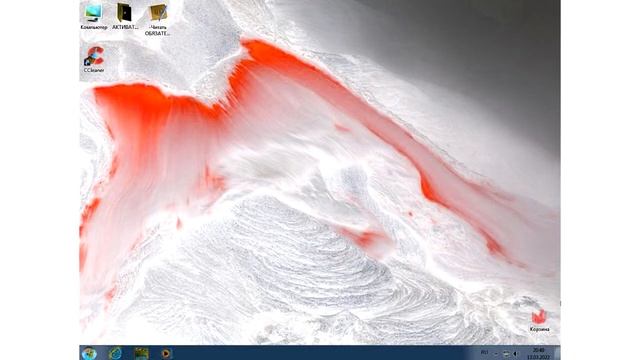Open the Корзина recycle bin
The height and width of the screenshot is (360, 640).
click(539, 320)
